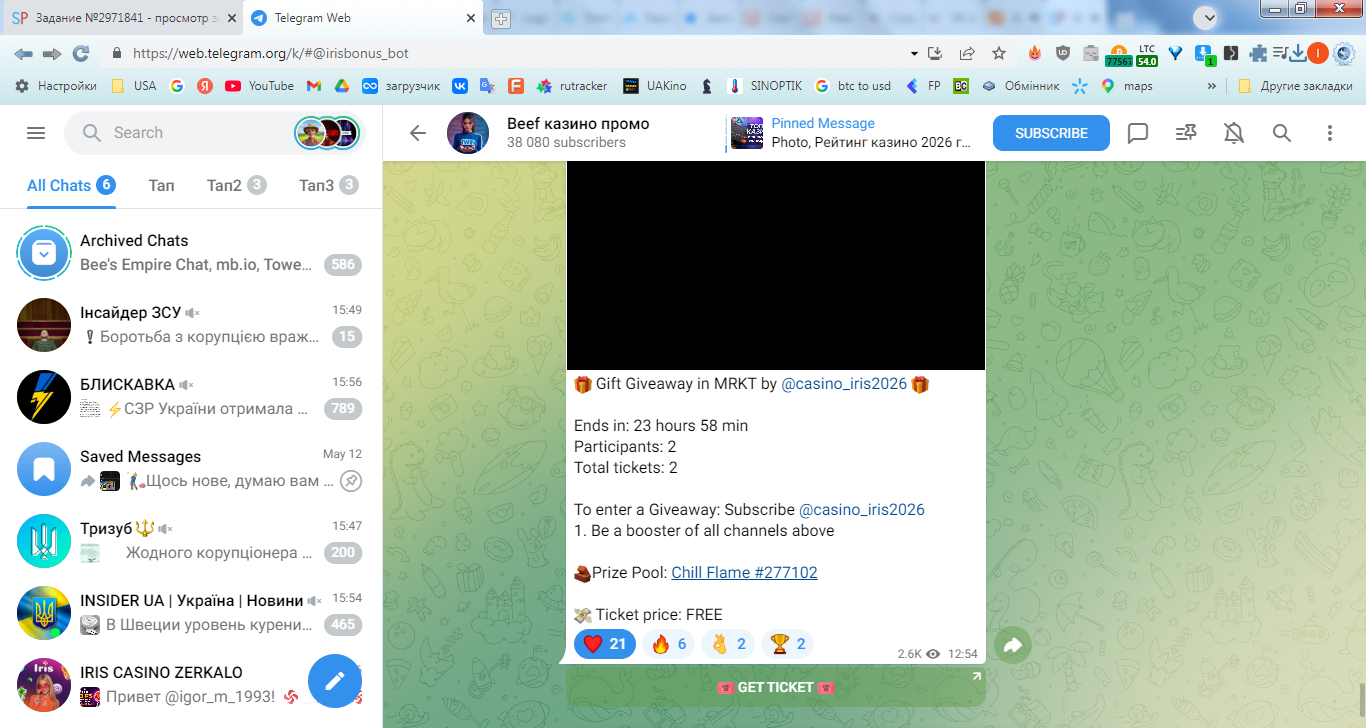The height and width of the screenshot is (728, 1366).
Task: Open the browser tab list dropdown
Action: click(x=1209, y=17)
